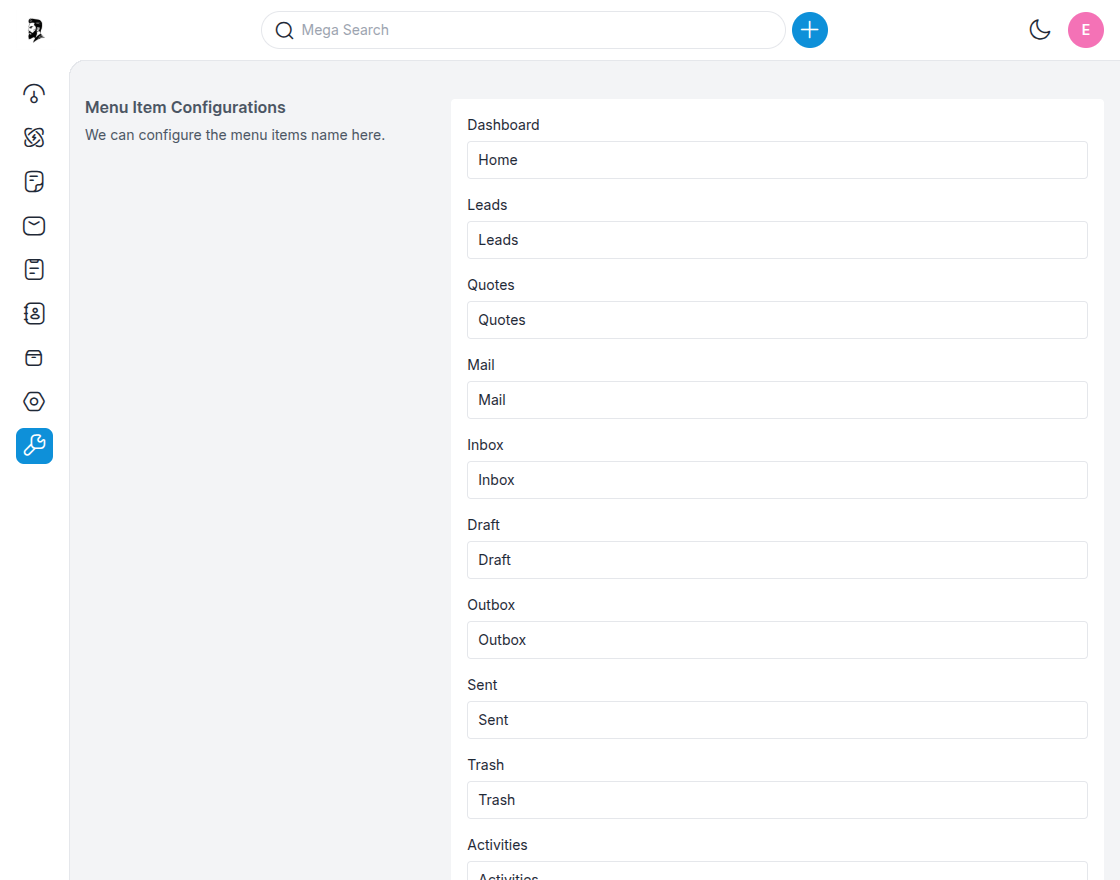Open the Dashboard icon in sidebar
The width and height of the screenshot is (1120, 880).
tap(34, 94)
